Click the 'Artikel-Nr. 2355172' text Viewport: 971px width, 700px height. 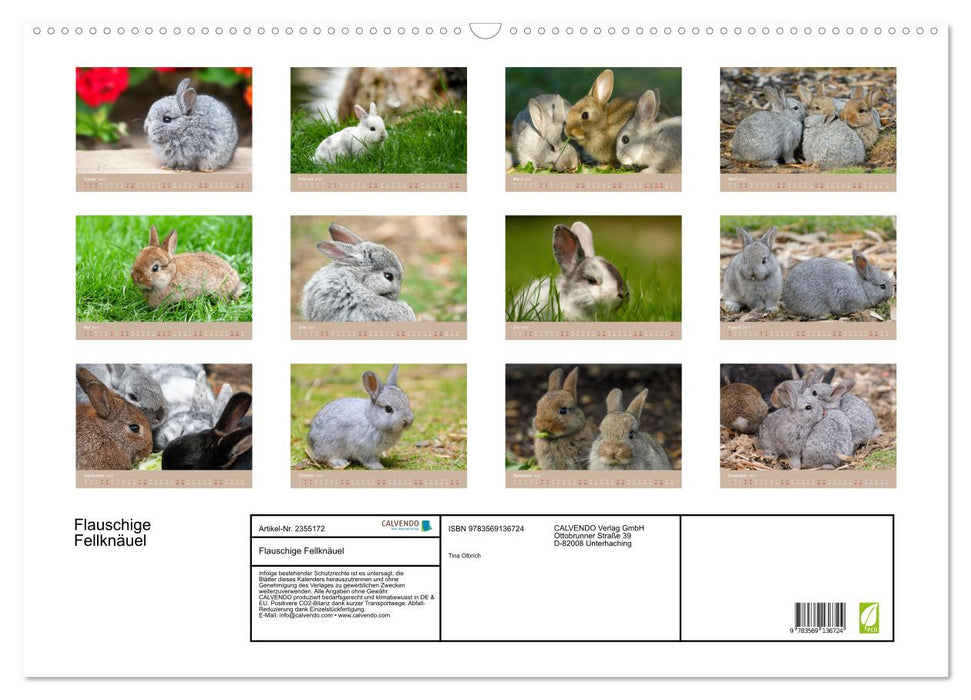292,528
